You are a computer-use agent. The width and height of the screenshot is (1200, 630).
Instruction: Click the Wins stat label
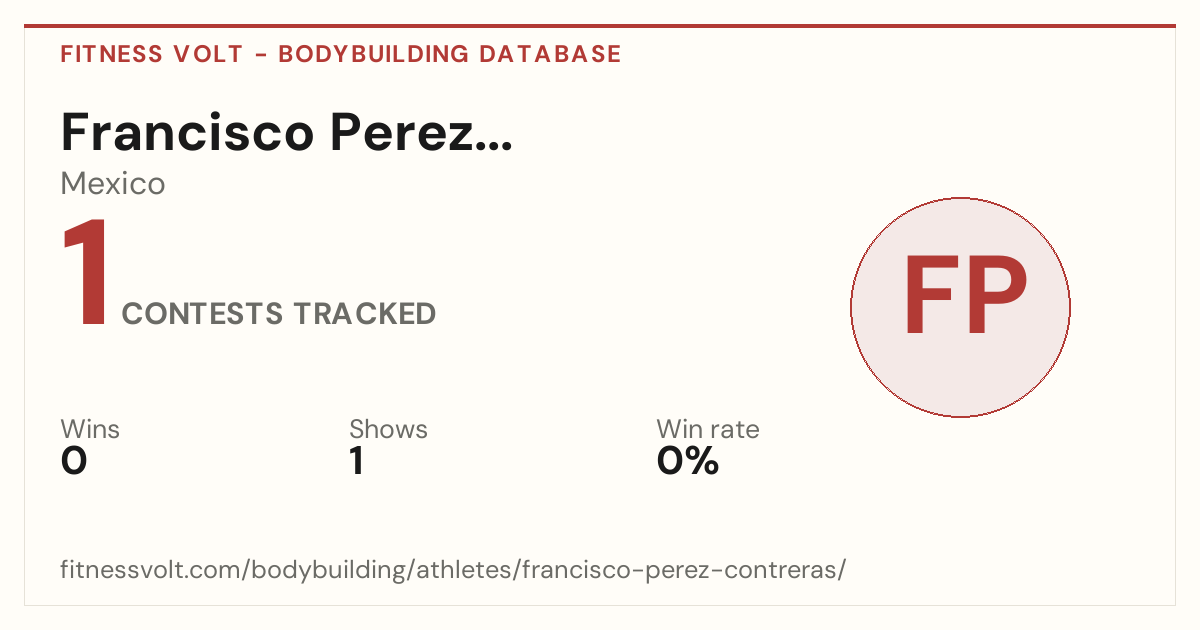[x=90, y=429]
